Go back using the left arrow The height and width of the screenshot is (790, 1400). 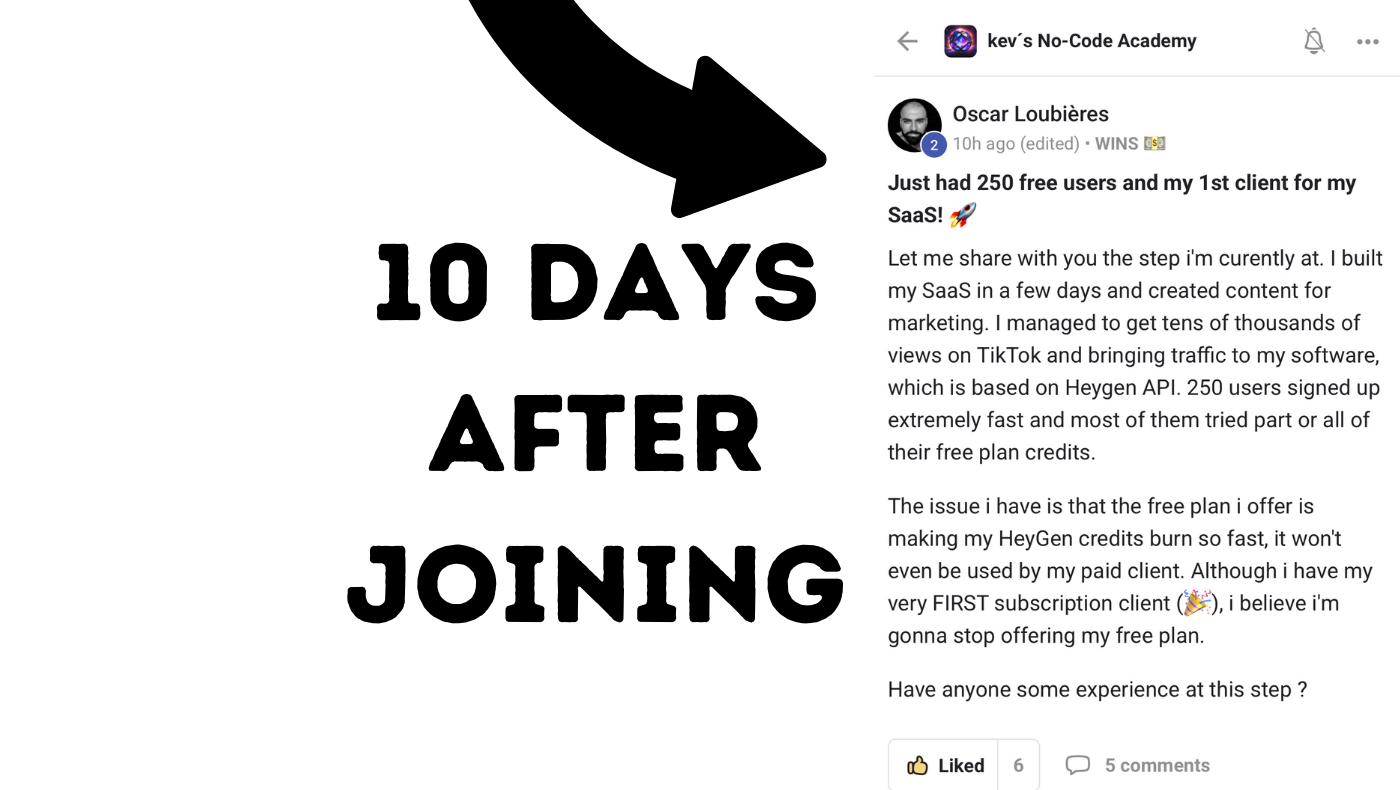click(907, 41)
